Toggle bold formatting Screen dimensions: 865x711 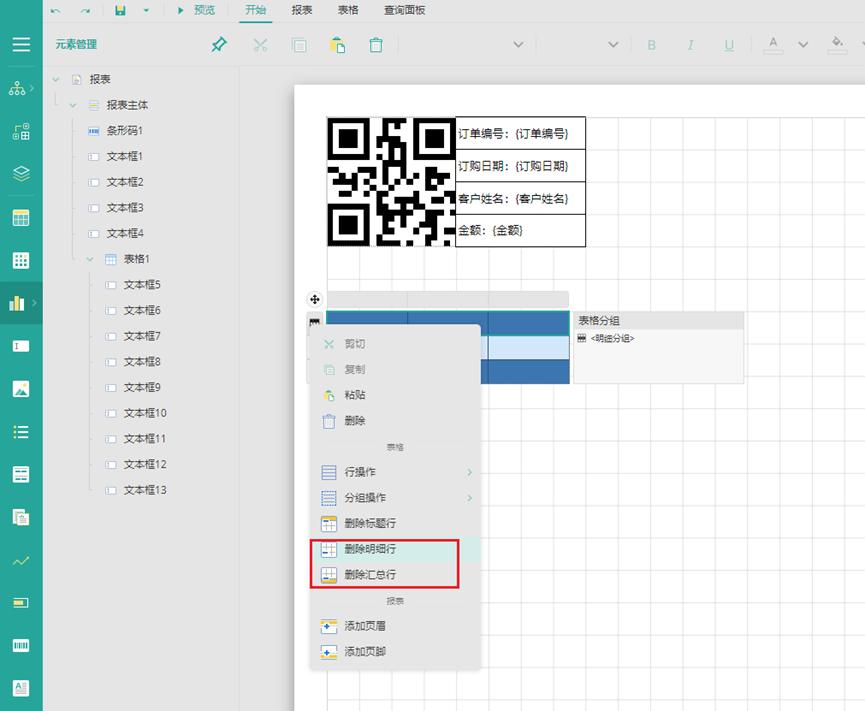[x=651, y=45]
